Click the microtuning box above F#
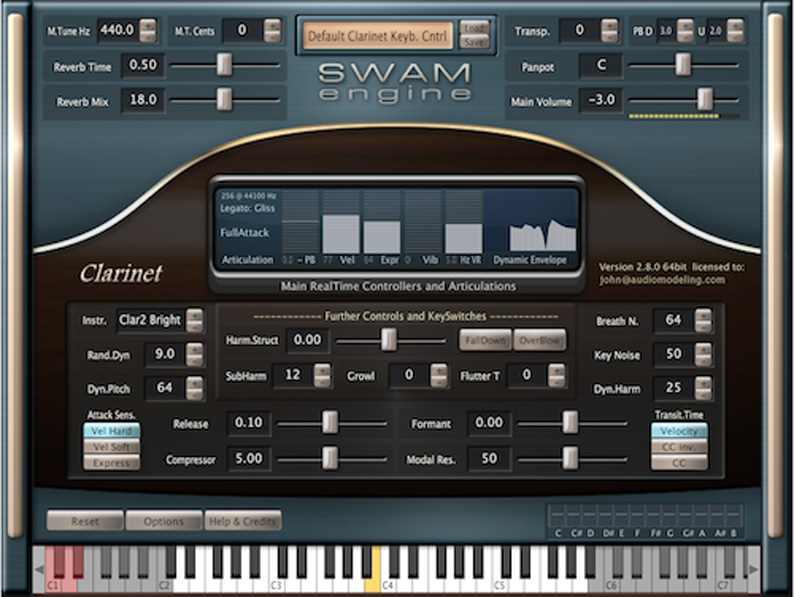Screen dimensions: 794x597 click(x=654, y=515)
